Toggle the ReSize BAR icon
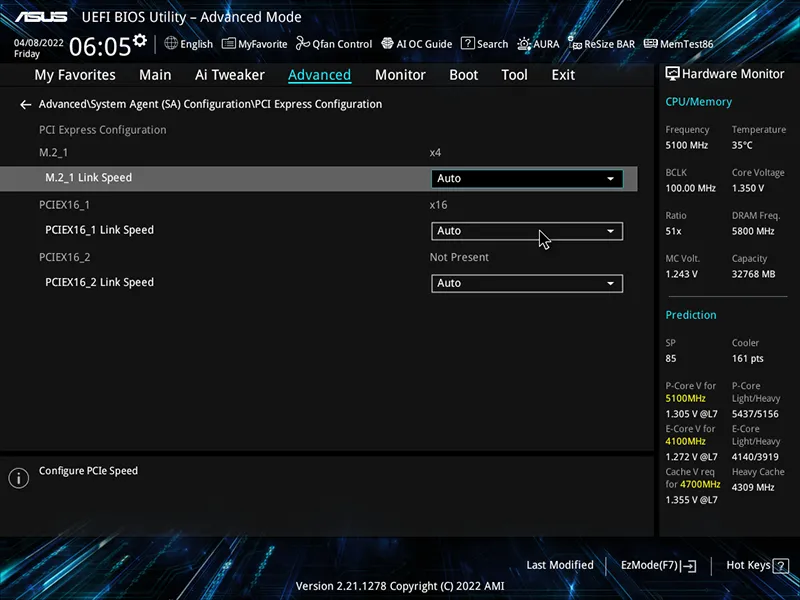The height and width of the screenshot is (600, 800). pos(574,43)
